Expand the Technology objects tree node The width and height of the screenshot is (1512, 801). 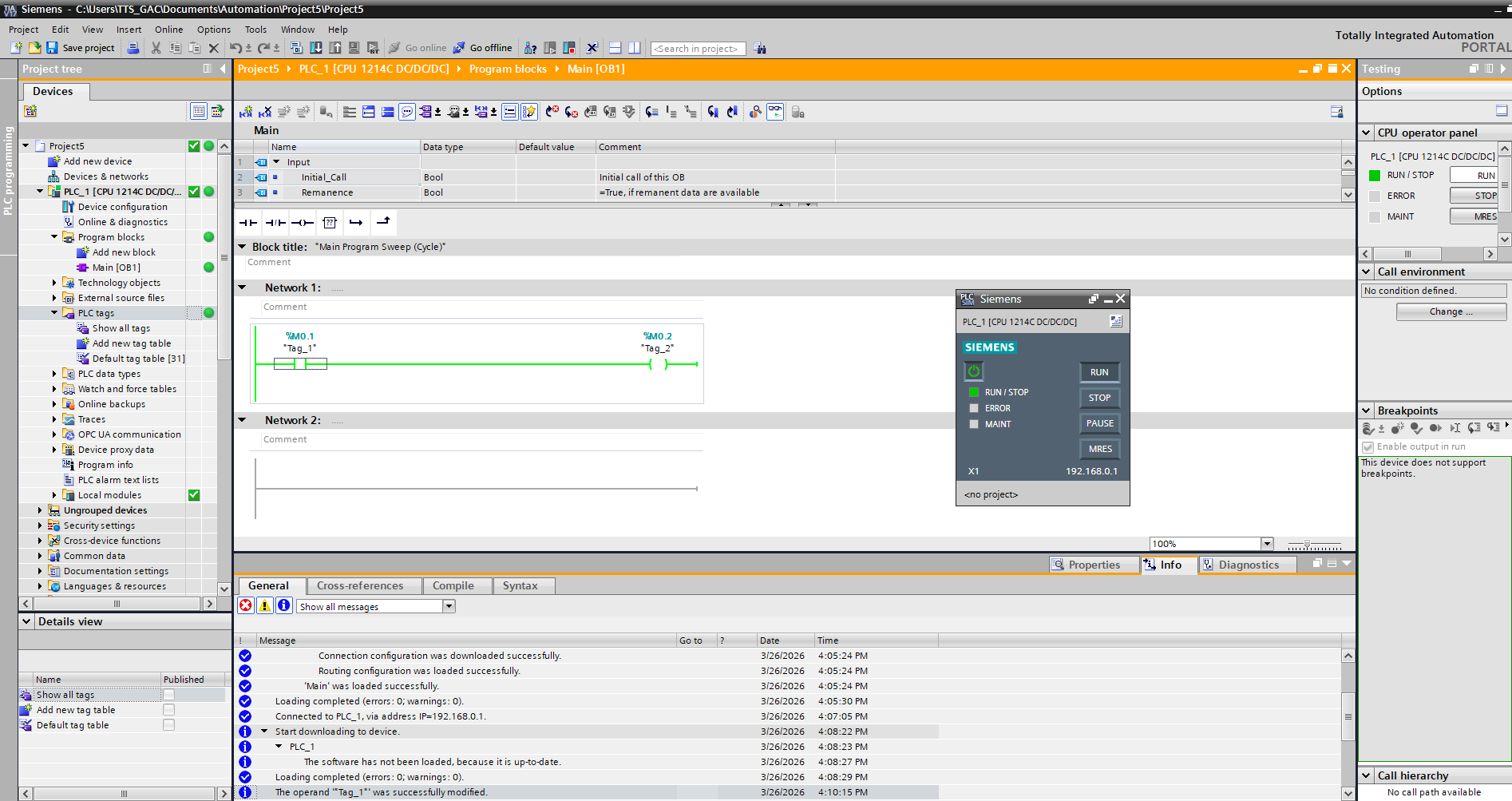coord(54,283)
